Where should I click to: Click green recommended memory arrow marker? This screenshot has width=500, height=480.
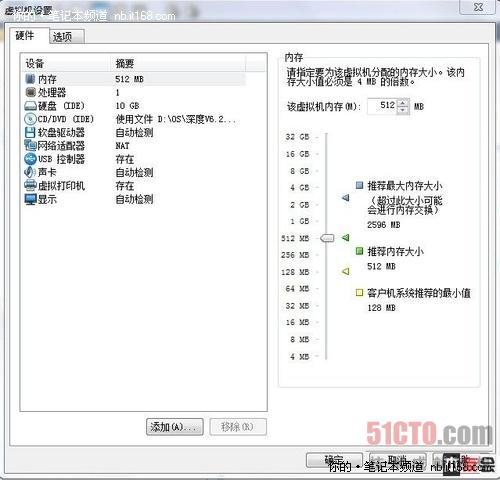pyautogui.click(x=346, y=238)
